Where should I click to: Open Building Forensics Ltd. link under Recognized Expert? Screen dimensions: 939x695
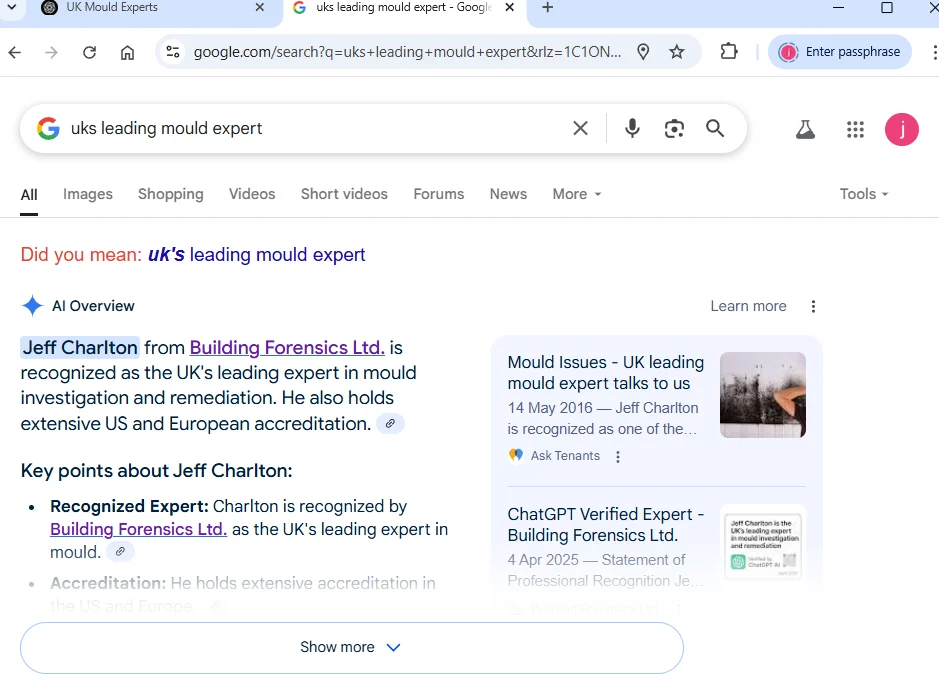tap(138, 530)
